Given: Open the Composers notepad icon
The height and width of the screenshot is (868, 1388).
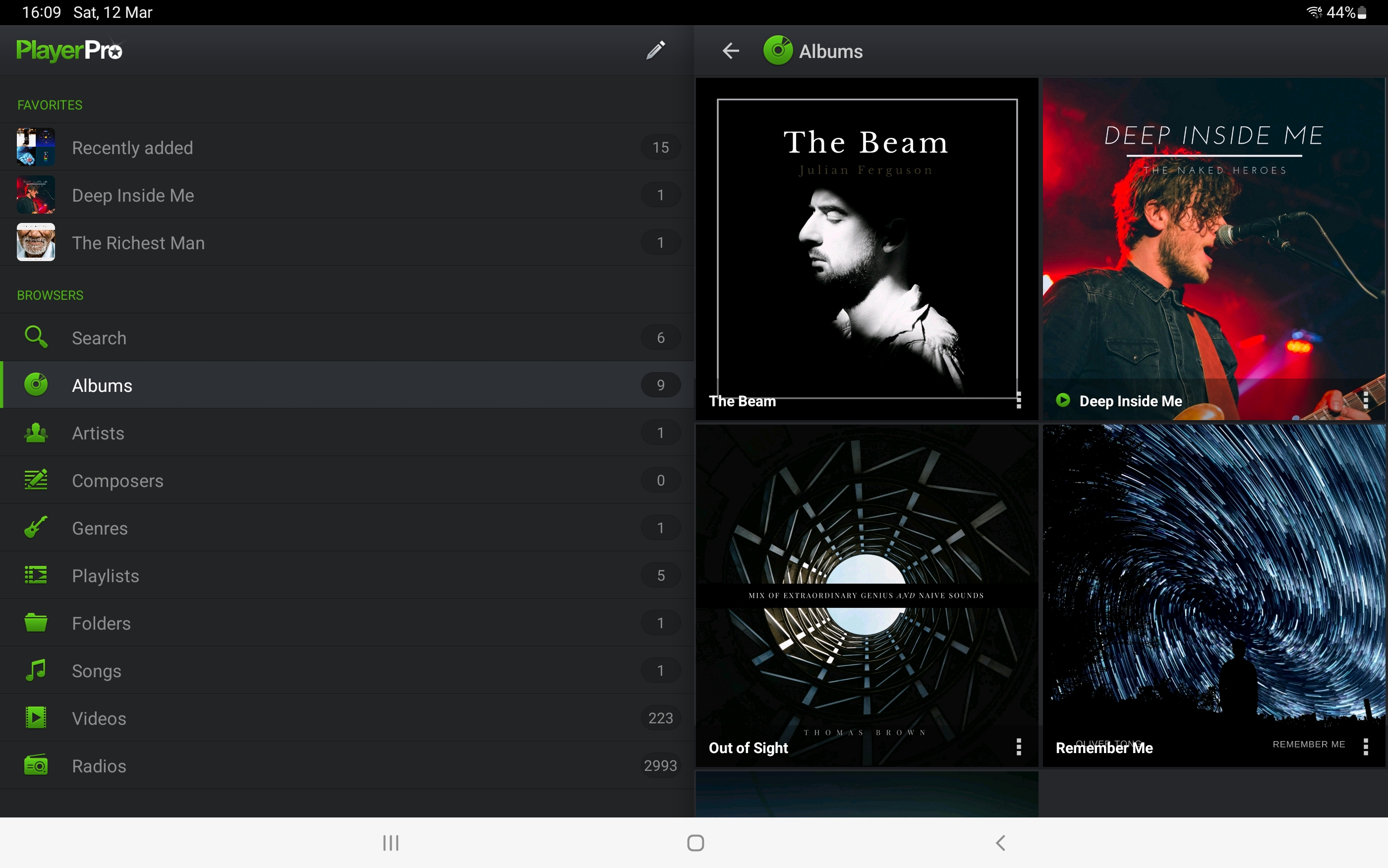Looking at the screenshot, I should tap(36, 480).
